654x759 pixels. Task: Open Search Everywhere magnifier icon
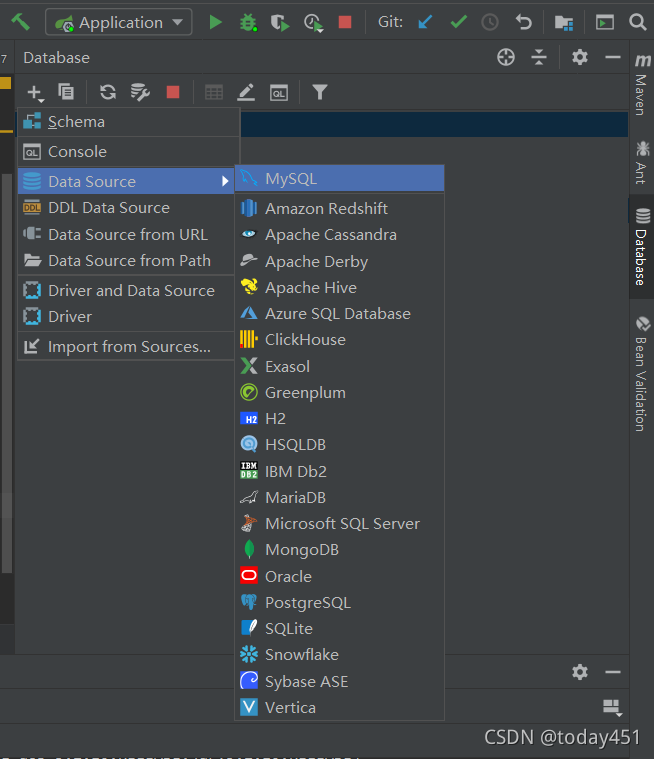(x=638, y=22)
